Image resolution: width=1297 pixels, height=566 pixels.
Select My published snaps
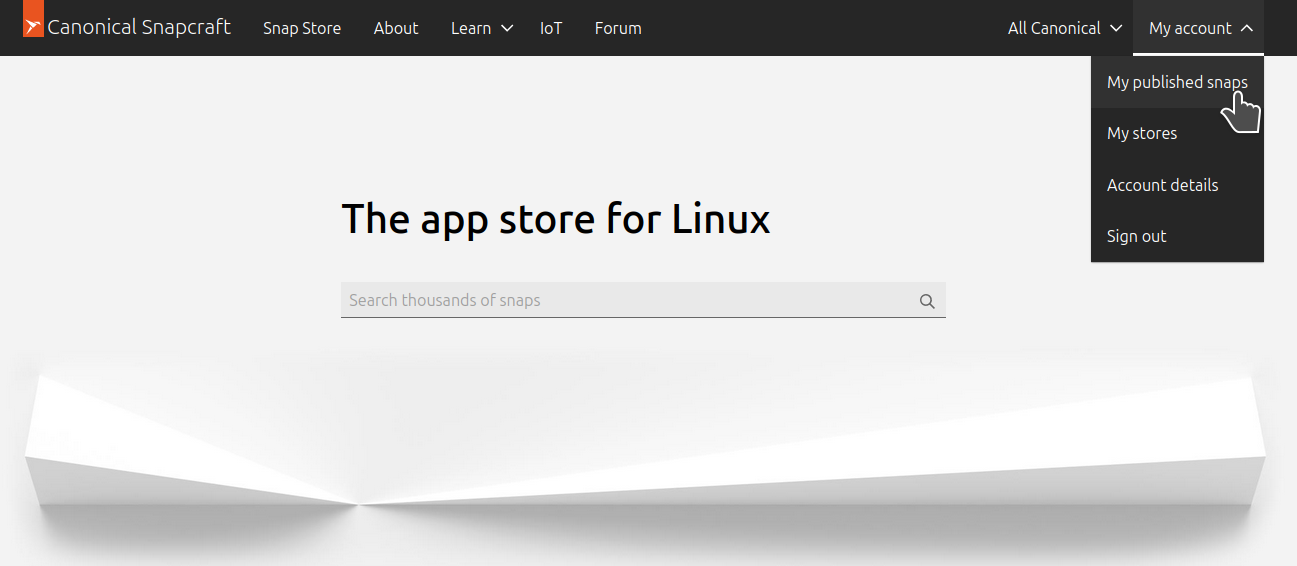coord(1177,82)
